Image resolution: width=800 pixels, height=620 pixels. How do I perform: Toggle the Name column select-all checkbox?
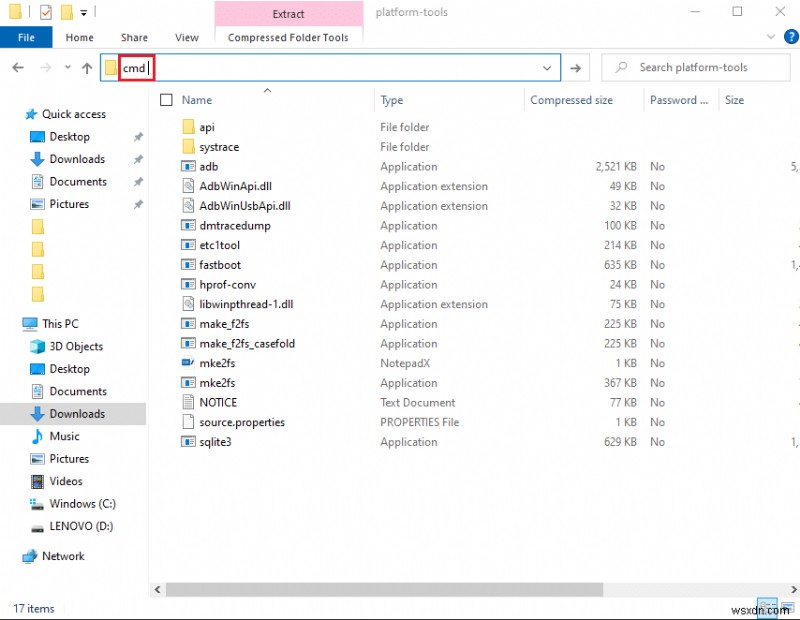166,100
